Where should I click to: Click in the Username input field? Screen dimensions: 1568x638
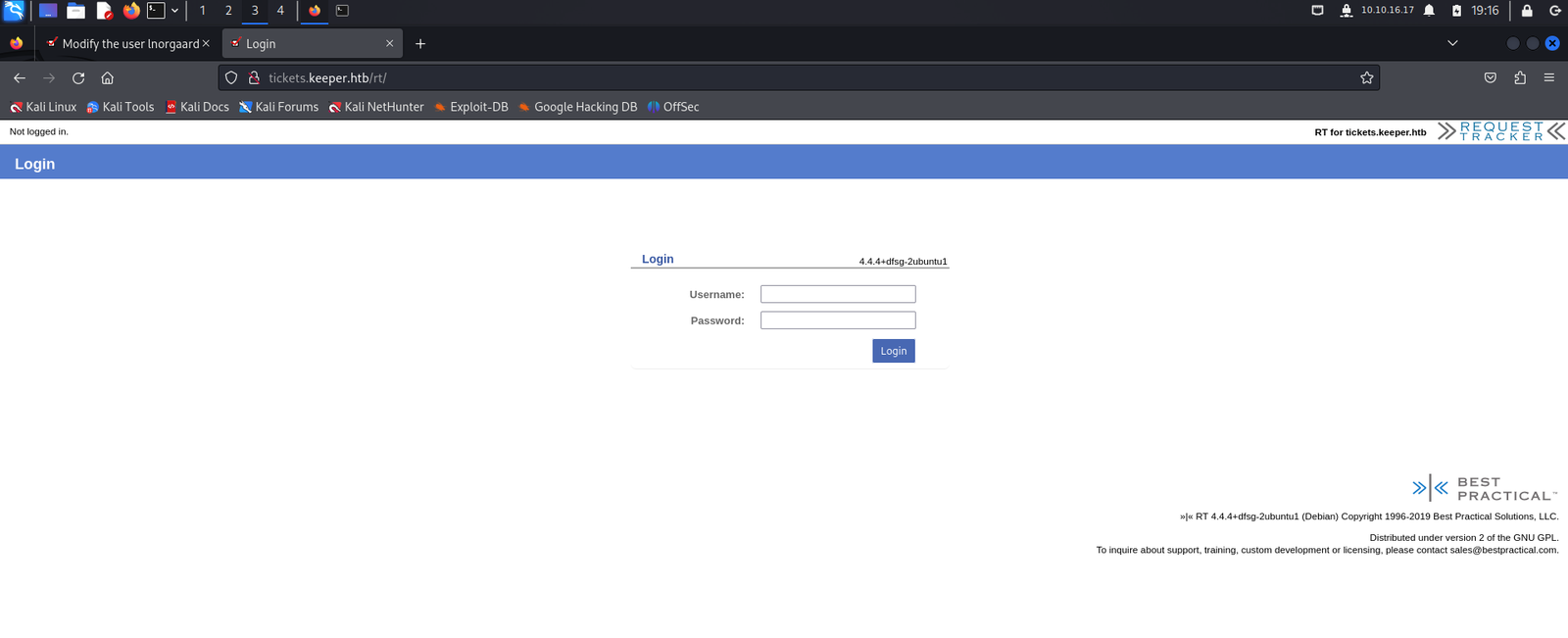click(837, 294)
